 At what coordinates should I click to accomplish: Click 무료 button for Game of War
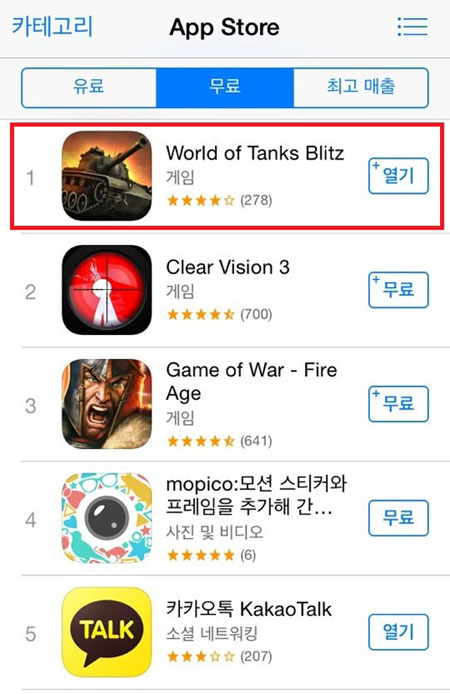pyautogui.click(x=398, y=404)
